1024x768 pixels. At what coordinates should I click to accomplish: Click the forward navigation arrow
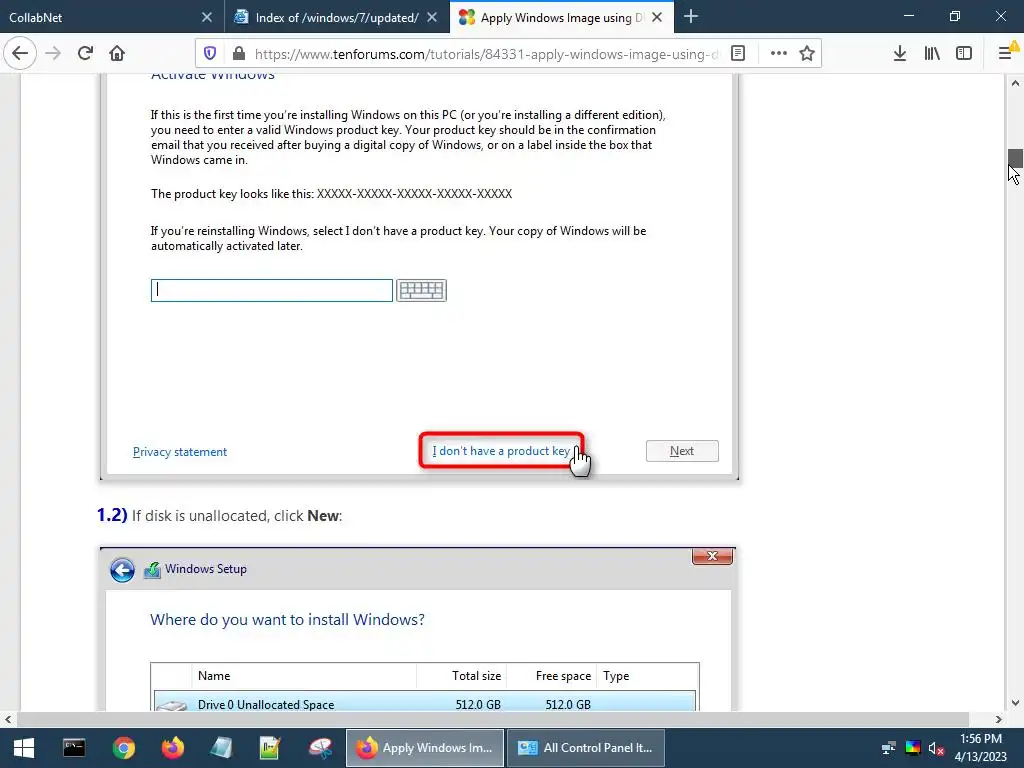tap(54, 54)
